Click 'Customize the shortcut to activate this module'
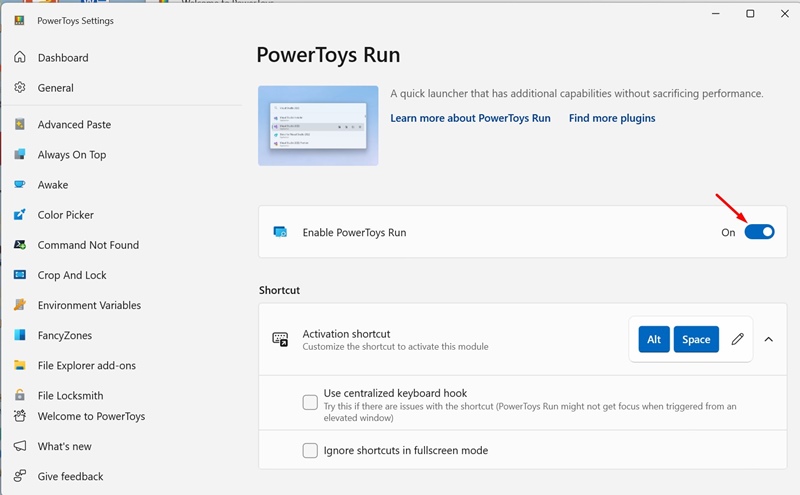Screen dimensions: 800x495 coord(395,346)
